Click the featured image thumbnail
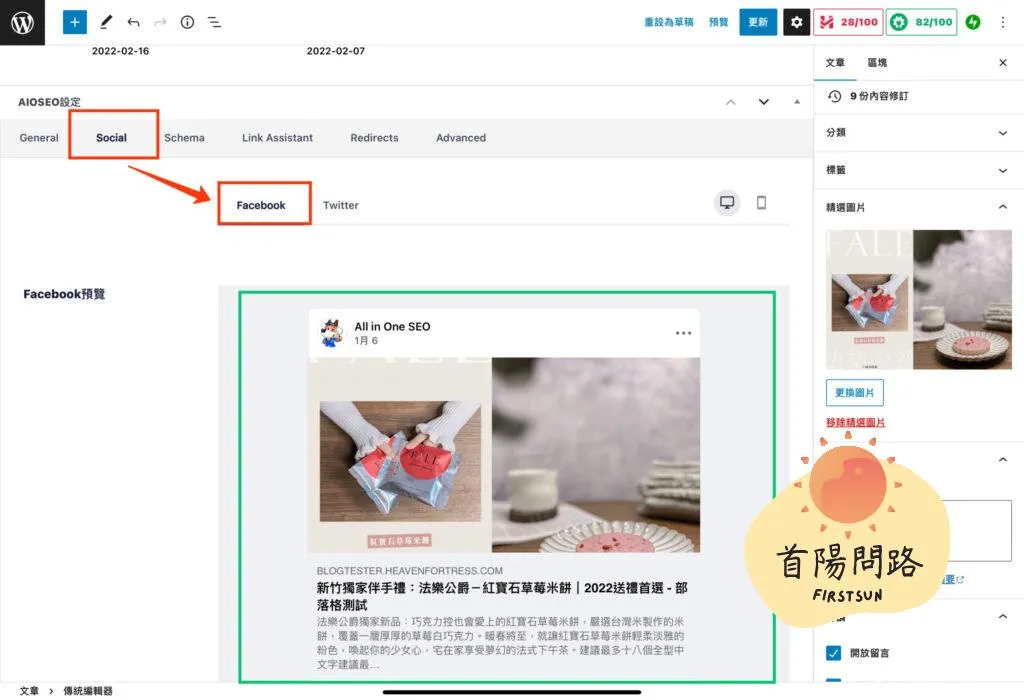This screenshot has width=1024, height=700. pyautogui.click(x=918, y=300)
